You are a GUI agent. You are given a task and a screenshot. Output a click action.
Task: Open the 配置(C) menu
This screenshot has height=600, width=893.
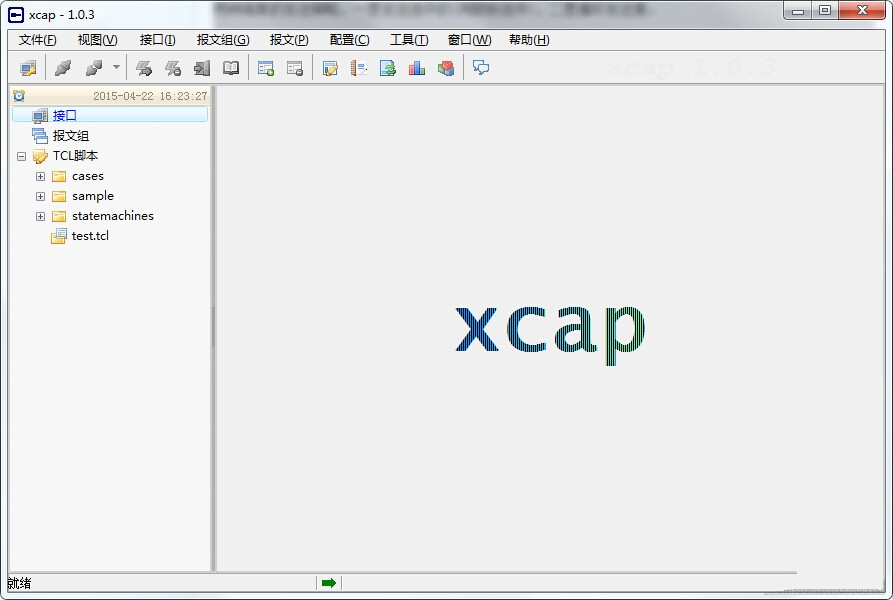coord(348,39)
